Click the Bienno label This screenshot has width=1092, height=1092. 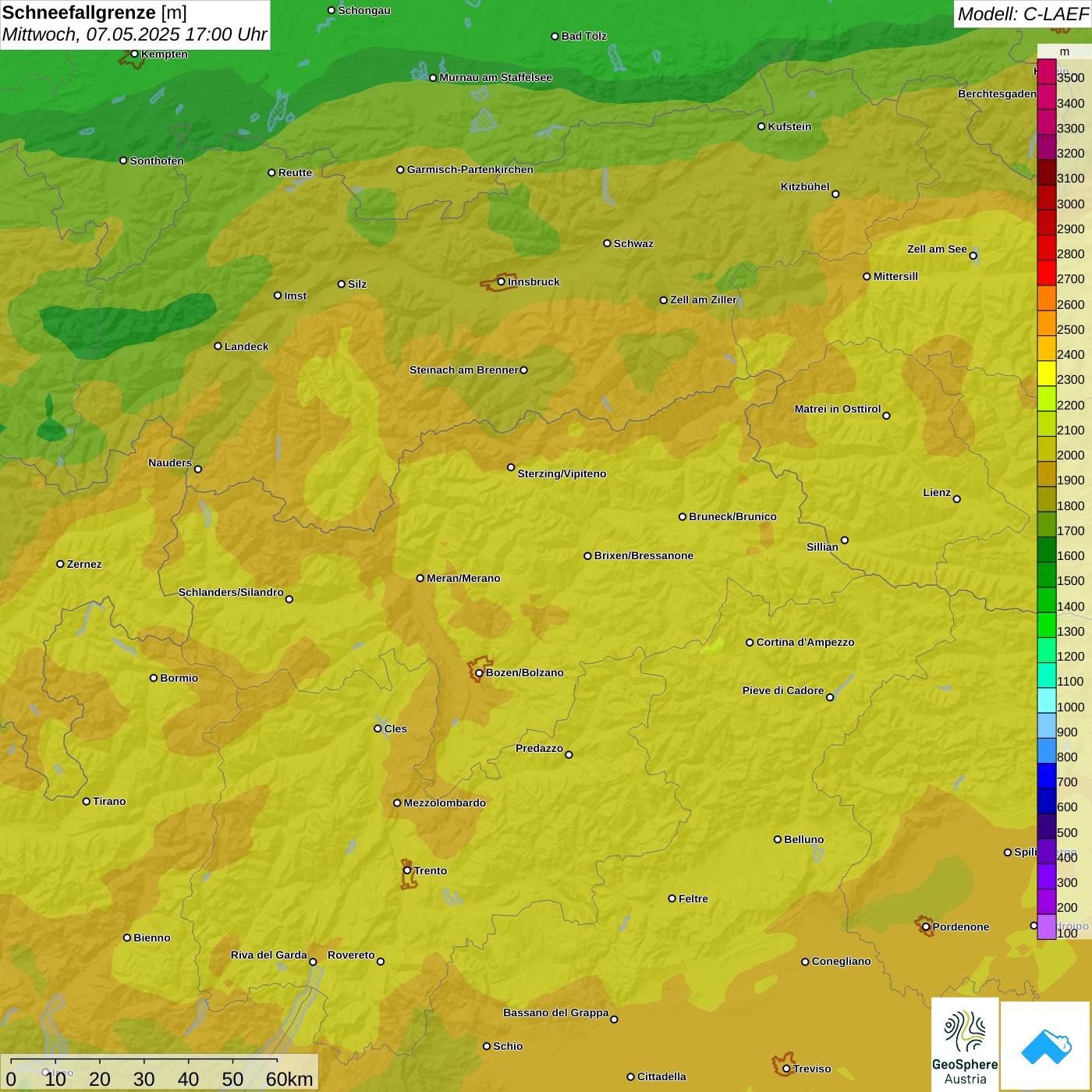pyautogui.click(x=151, y=938)
